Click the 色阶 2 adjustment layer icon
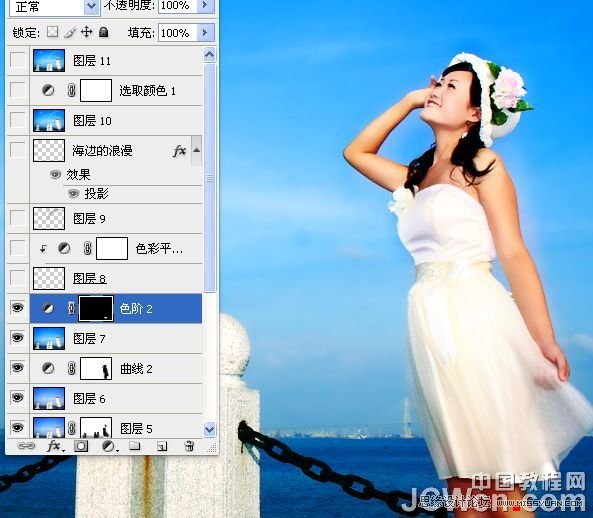This screenshot has height=518, width=593. 48,309
